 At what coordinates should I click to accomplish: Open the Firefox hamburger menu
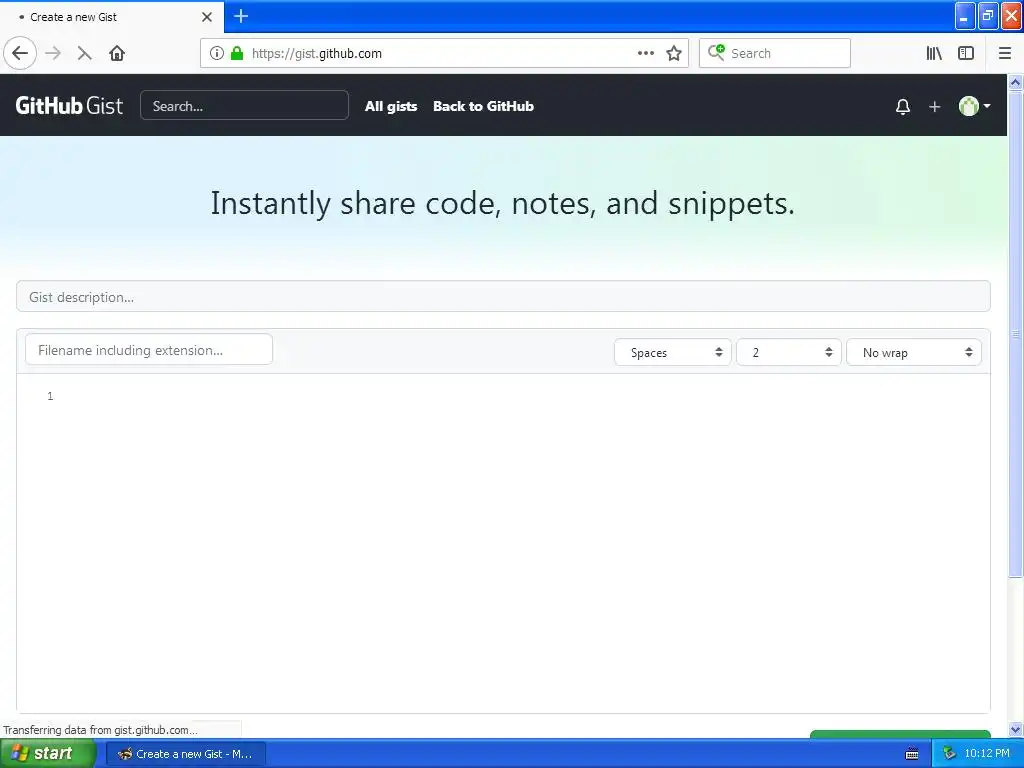click(x=1004, y=54)
